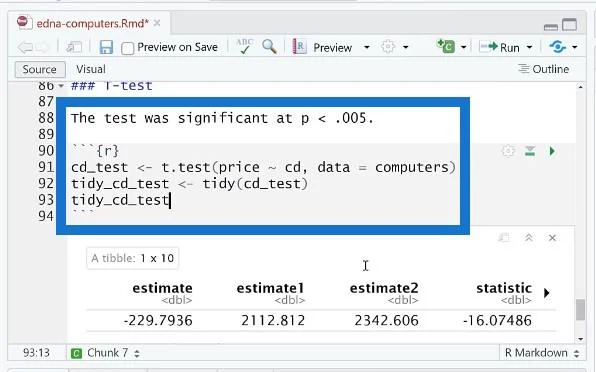This screenshot has height=372, width=596.
Task: Maximize the source pane
Action: 569,25
